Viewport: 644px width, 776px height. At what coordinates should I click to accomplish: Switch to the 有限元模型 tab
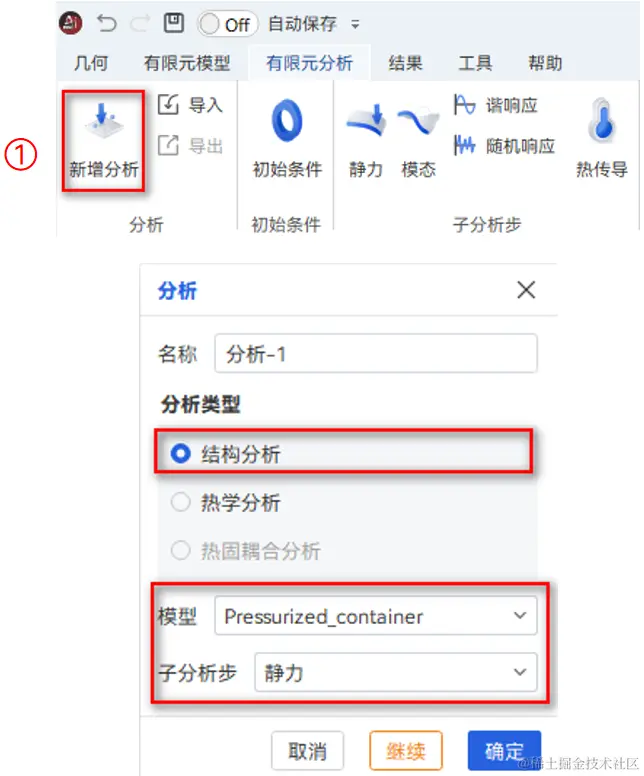coord(187,63)
